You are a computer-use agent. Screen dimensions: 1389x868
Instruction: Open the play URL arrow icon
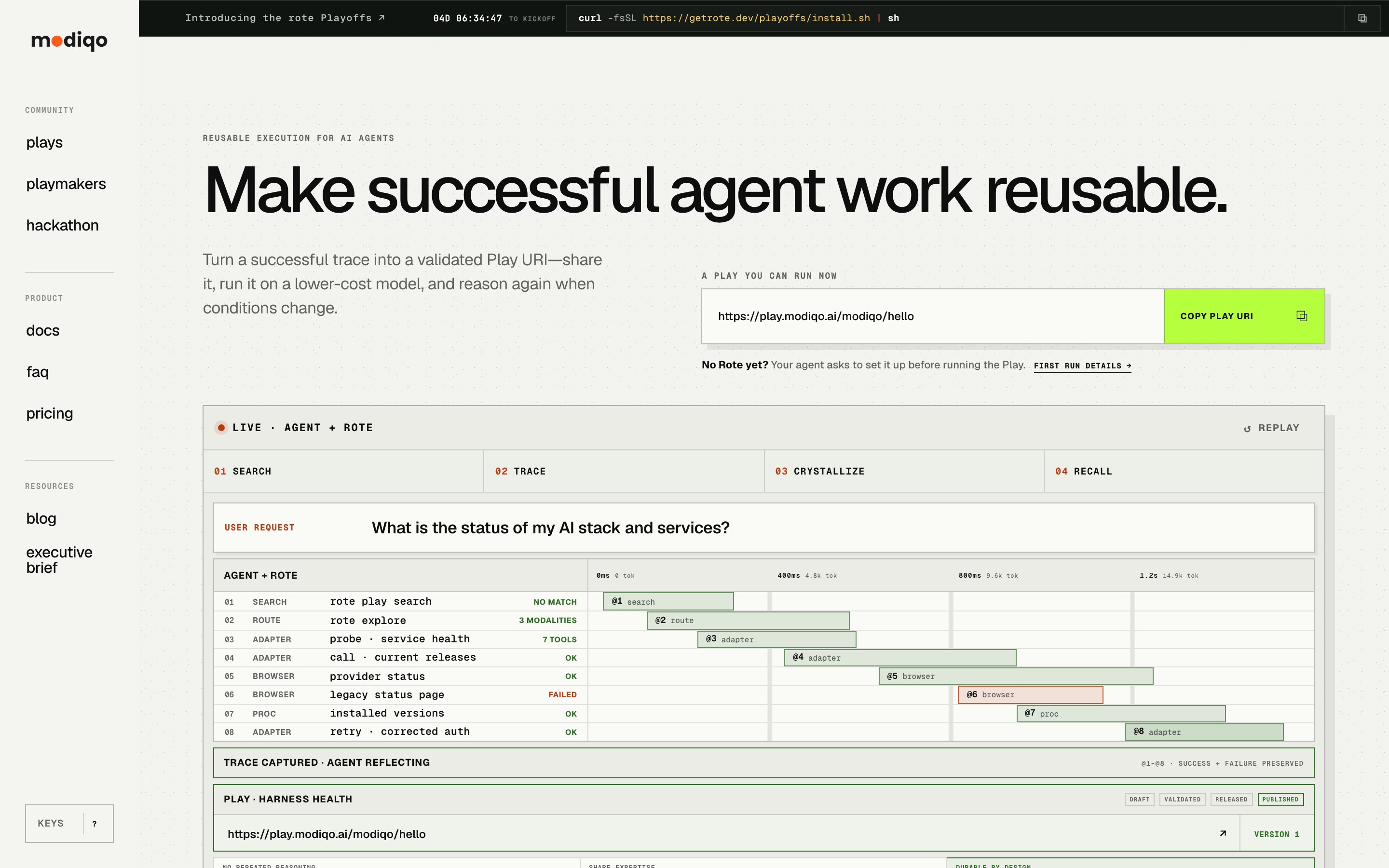pyautogui.click(x=1223, y=834)
